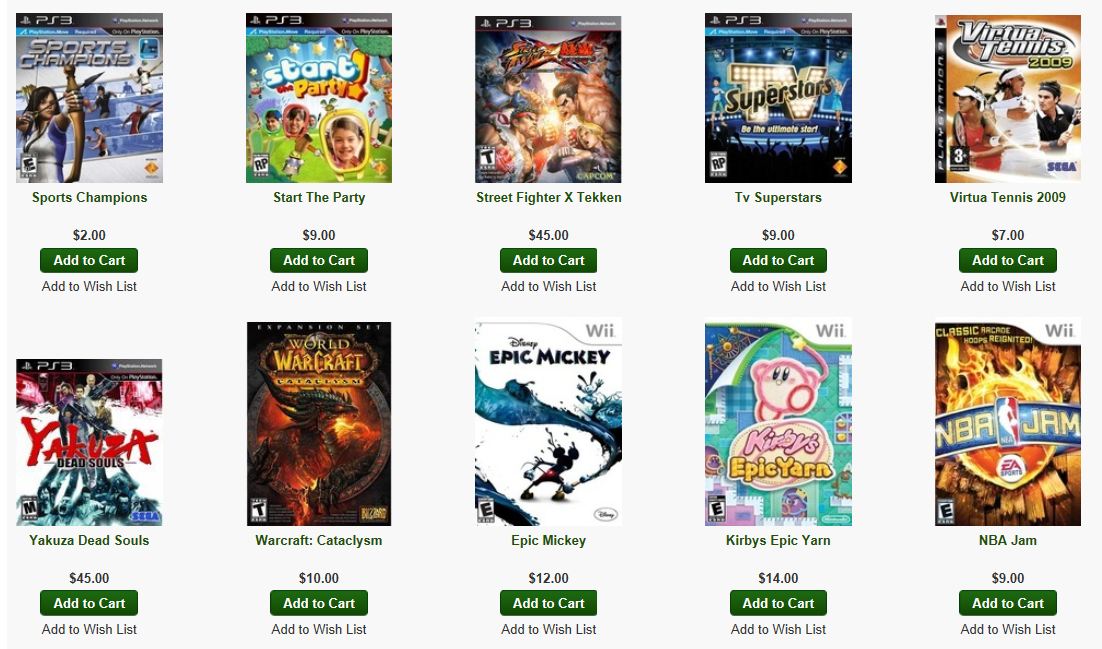Add Epic Mickey to cart

click(x=548, y=603)
